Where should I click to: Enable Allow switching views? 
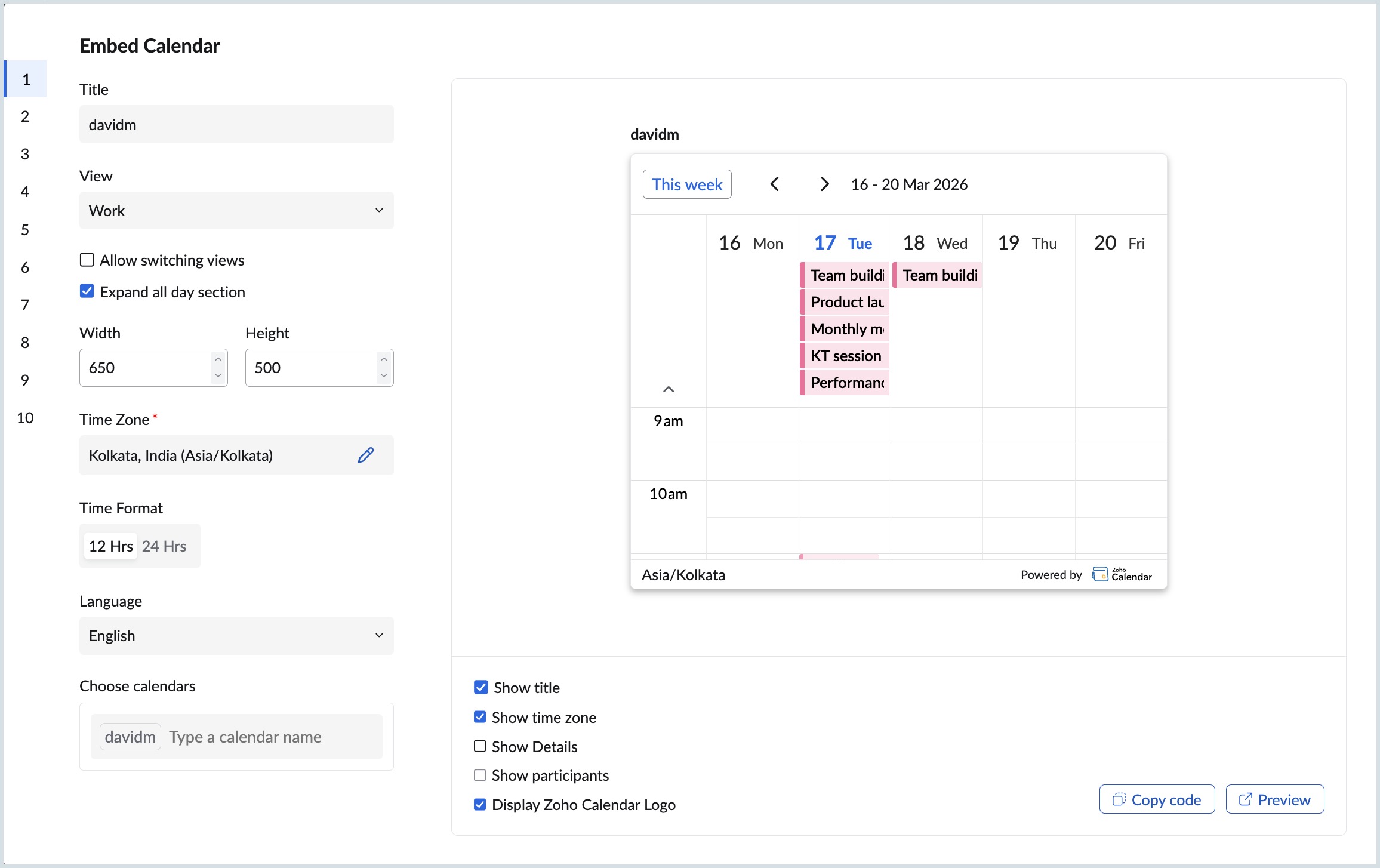[x=87, y=260]
